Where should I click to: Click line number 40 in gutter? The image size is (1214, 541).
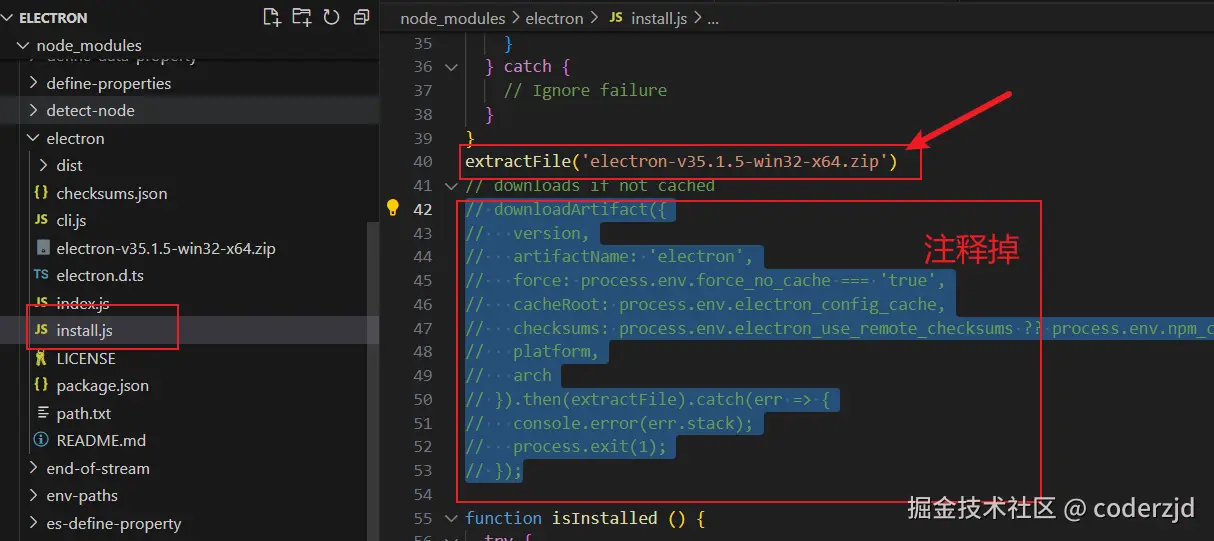click(x=422, y=161)
